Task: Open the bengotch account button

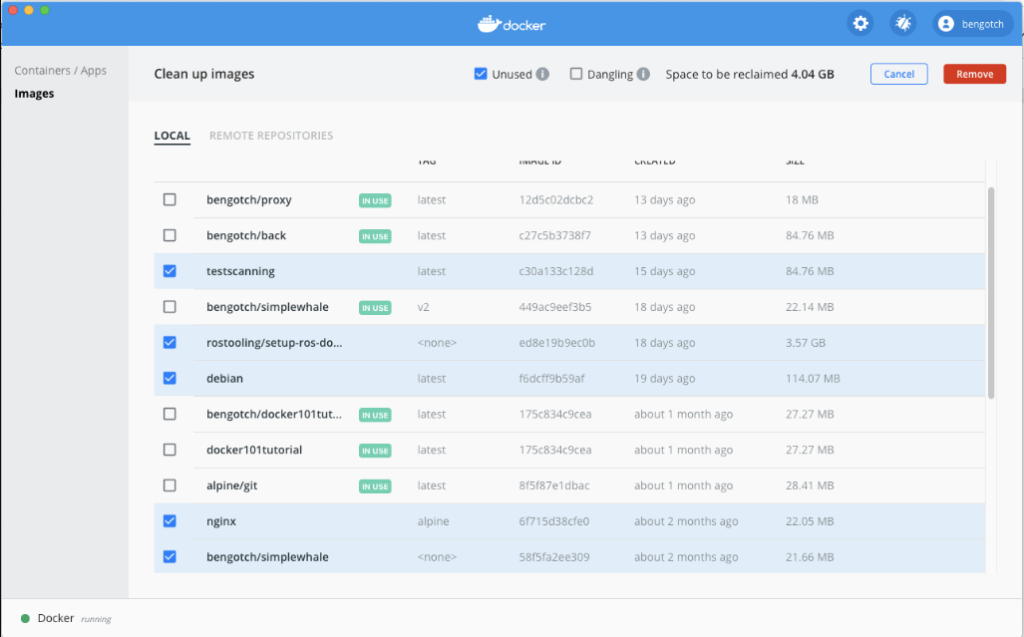Action: (972, 24)
